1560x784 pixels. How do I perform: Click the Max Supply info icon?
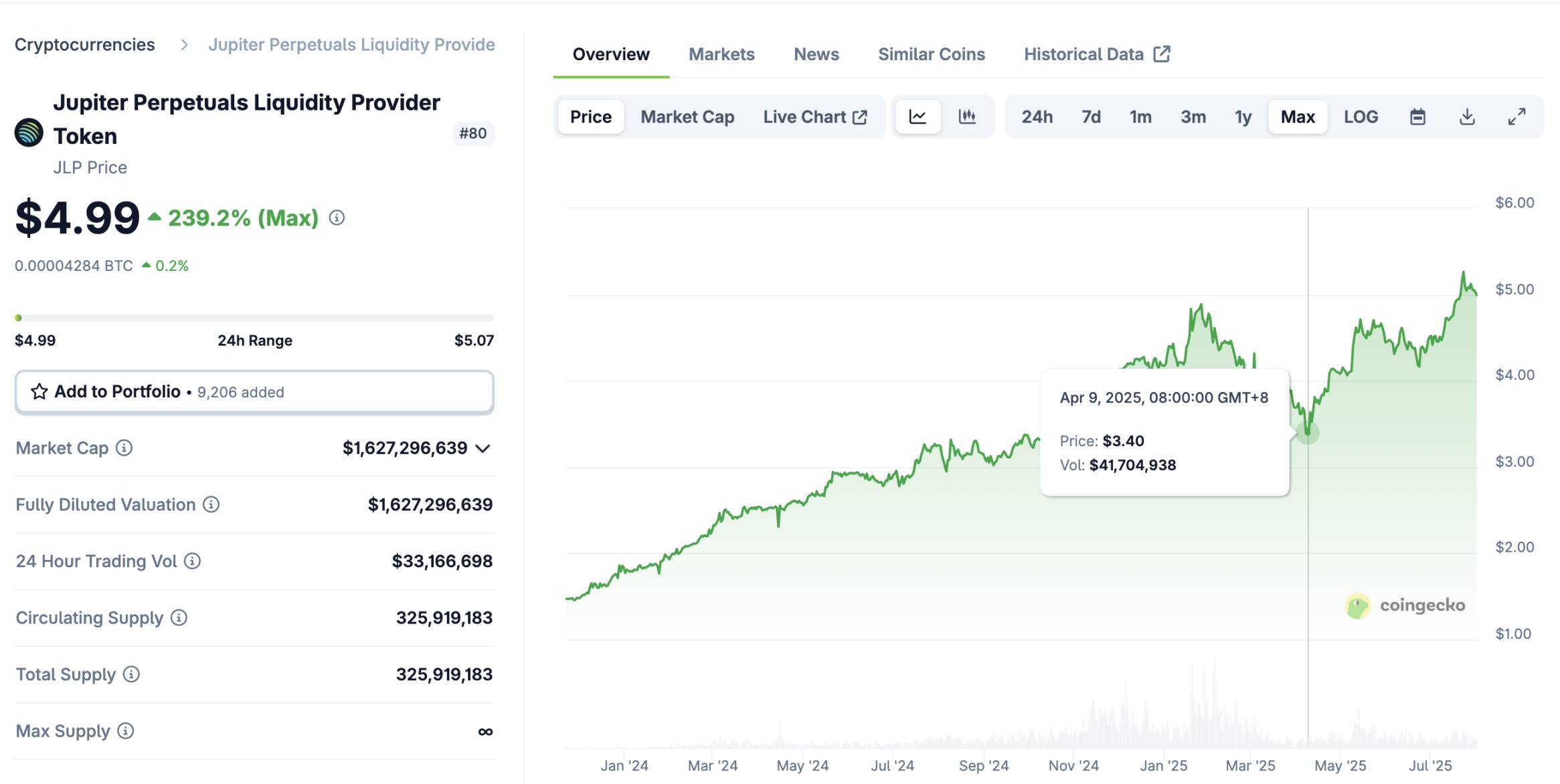(x=126, y=730)
